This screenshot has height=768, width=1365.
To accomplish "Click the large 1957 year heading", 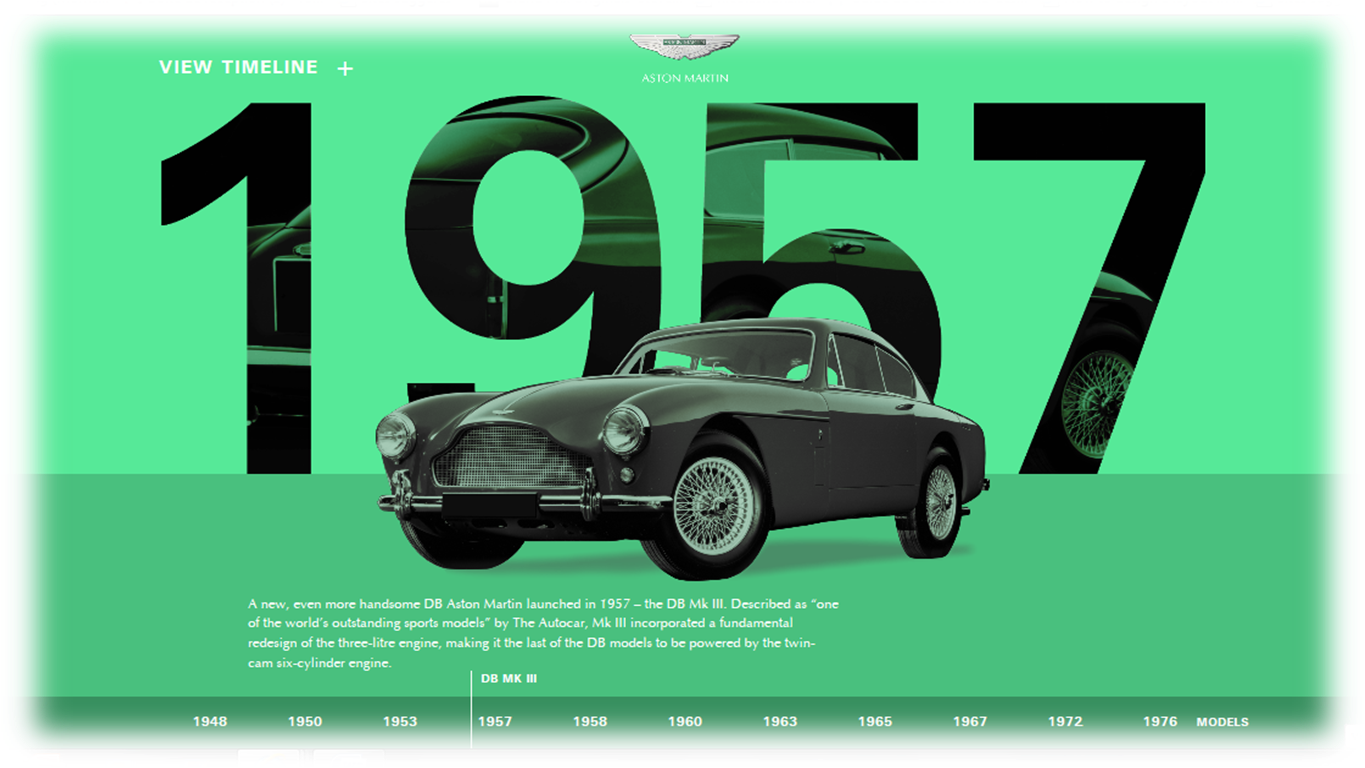I will tap(1090, 250).
